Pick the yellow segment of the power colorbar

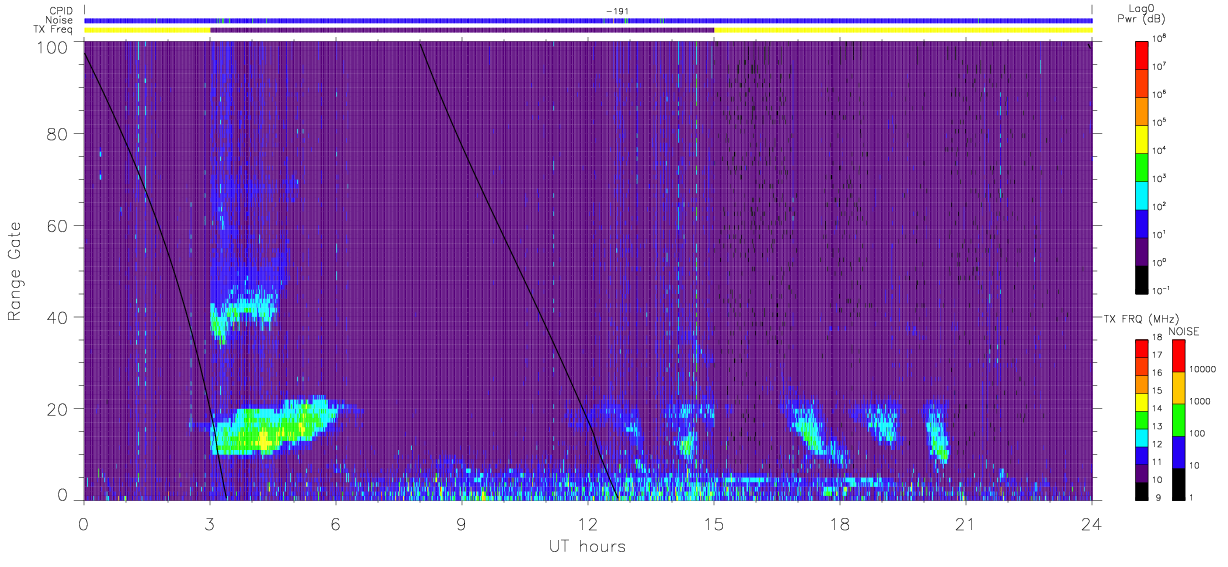coord(1142,137)
